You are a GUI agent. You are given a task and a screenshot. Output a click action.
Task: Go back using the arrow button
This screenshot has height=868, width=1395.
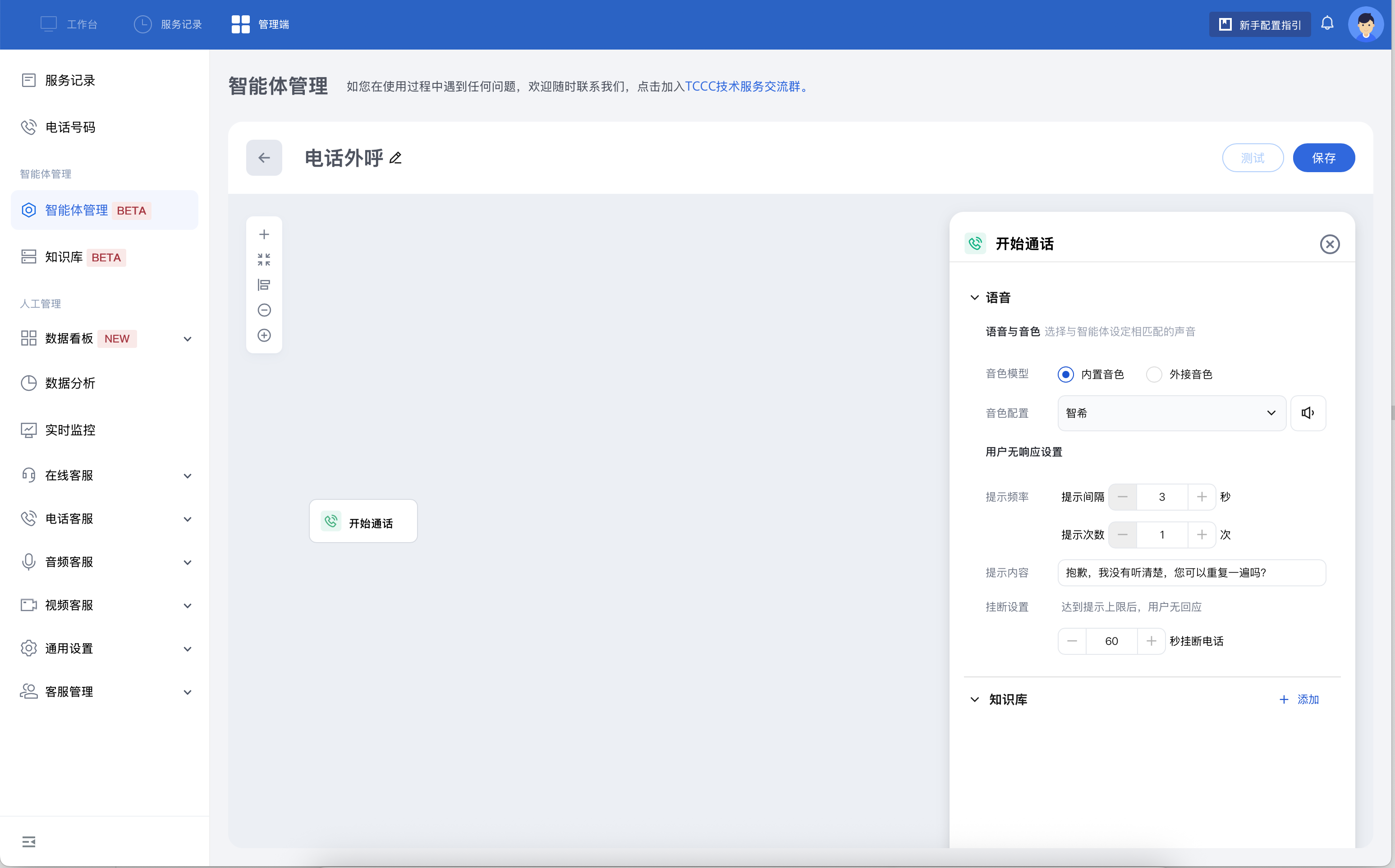tap(264, 158)
